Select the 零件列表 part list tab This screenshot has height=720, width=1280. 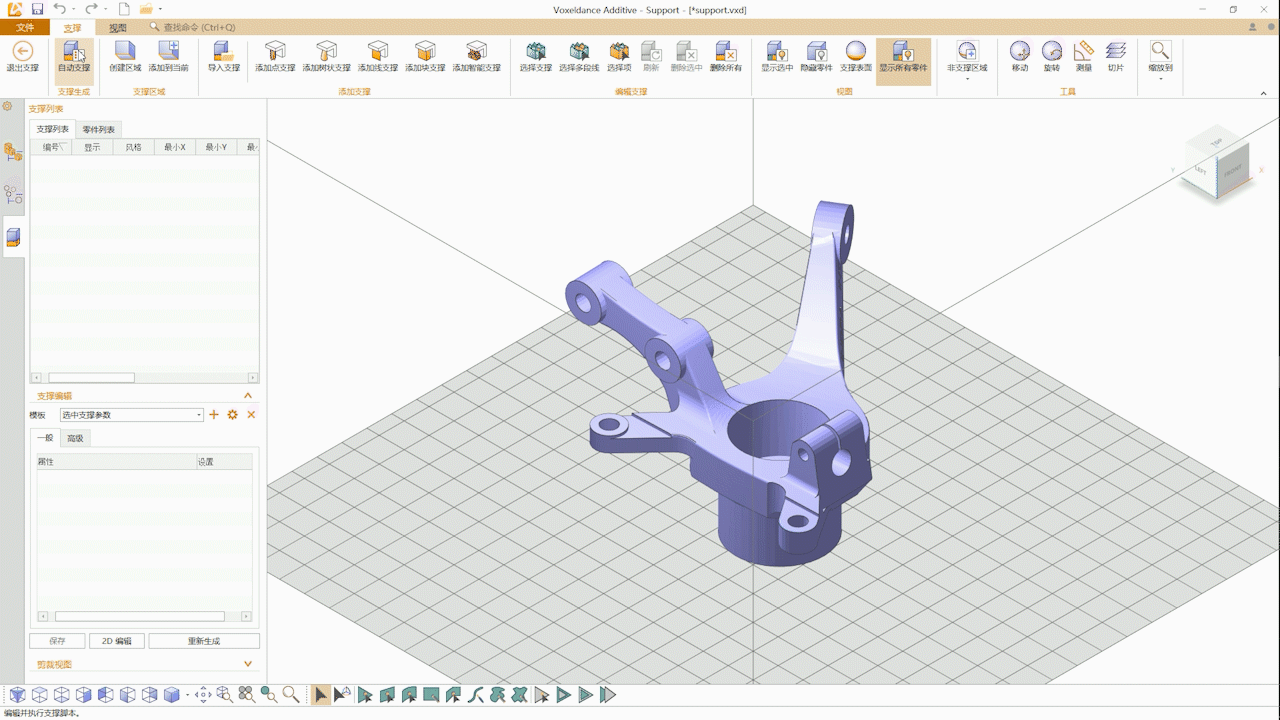98,129
